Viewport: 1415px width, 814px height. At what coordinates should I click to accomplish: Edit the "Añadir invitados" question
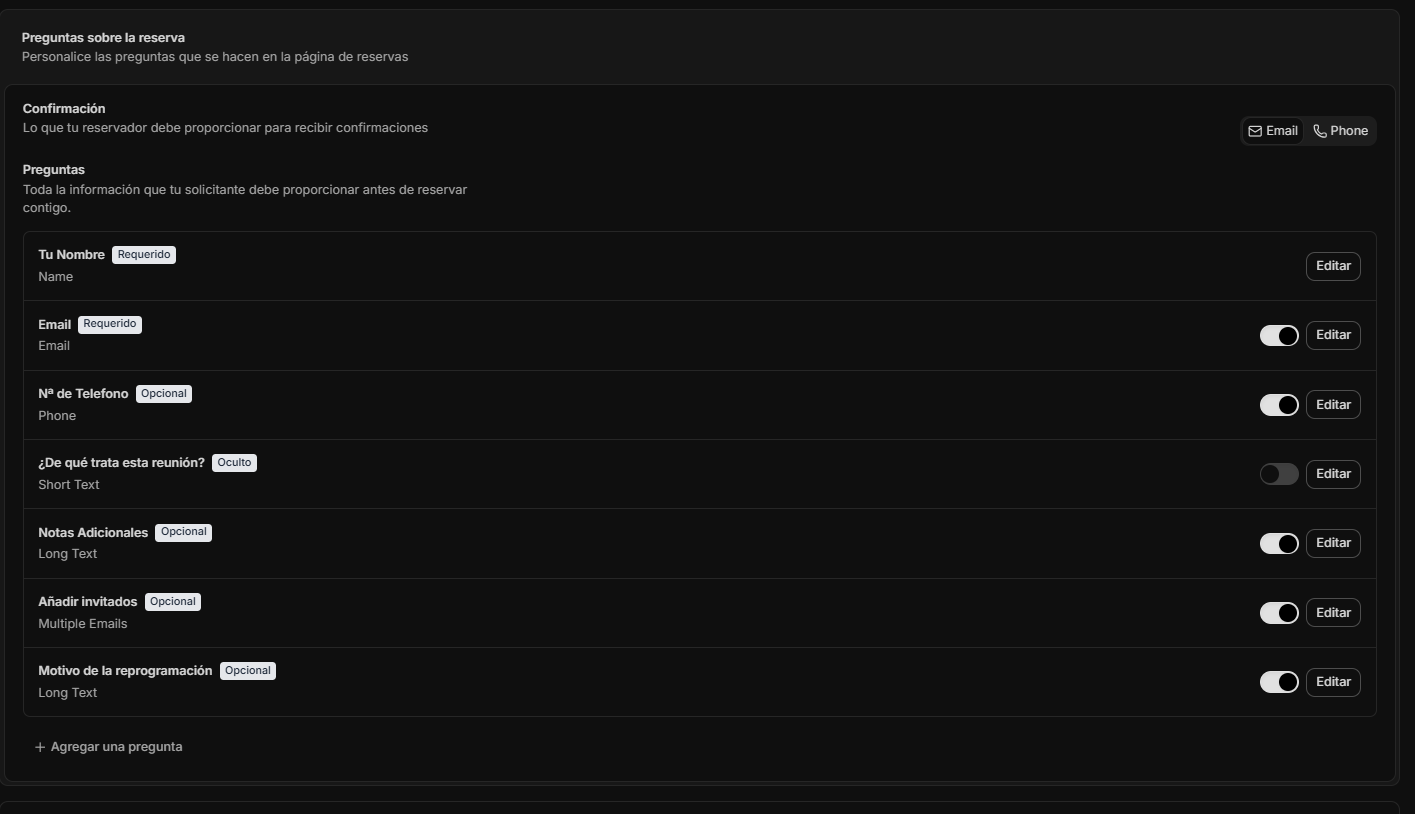[x=1333, y=612]
